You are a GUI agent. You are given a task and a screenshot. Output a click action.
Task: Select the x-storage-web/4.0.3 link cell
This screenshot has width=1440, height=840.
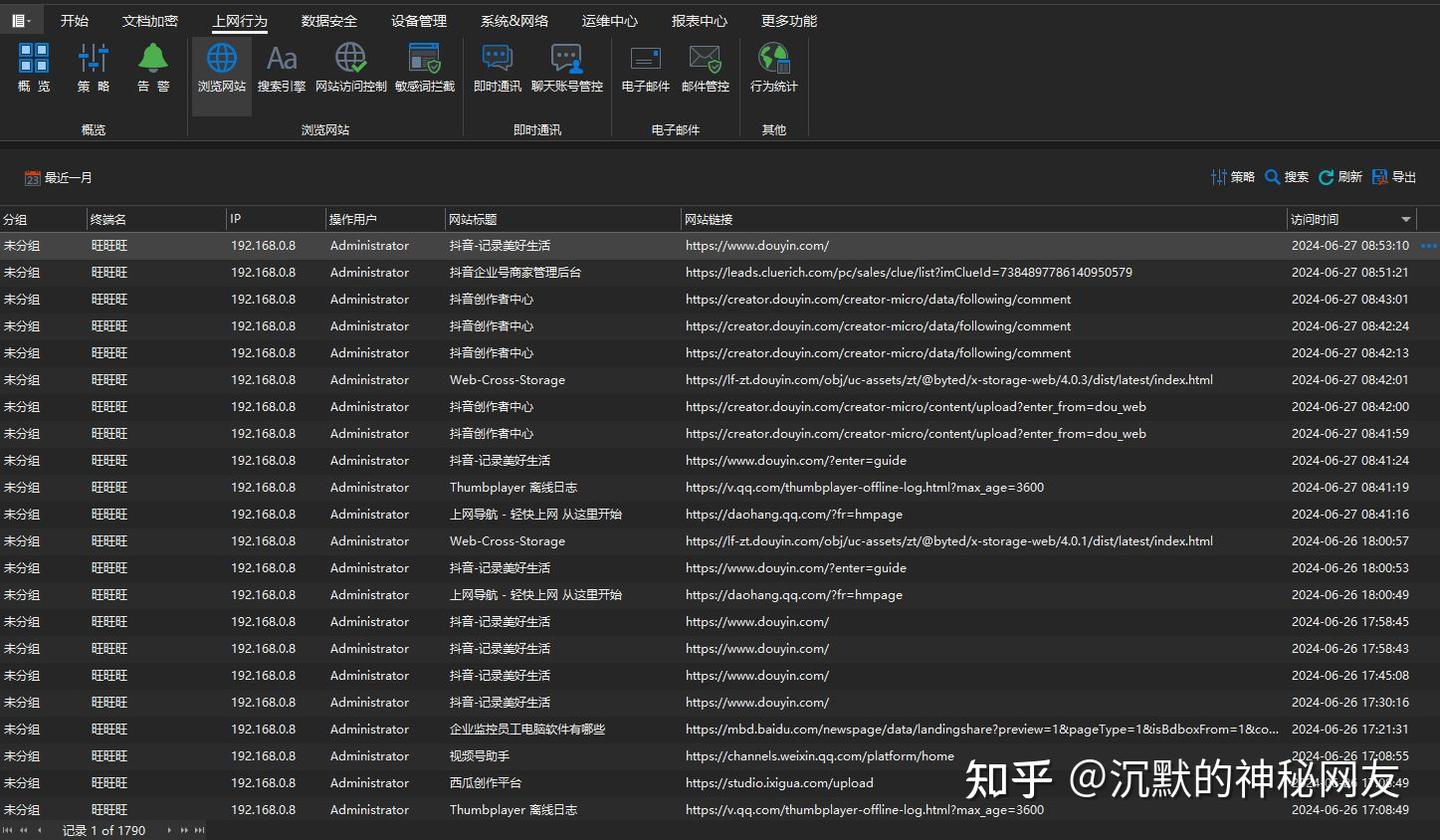(949, 380)
